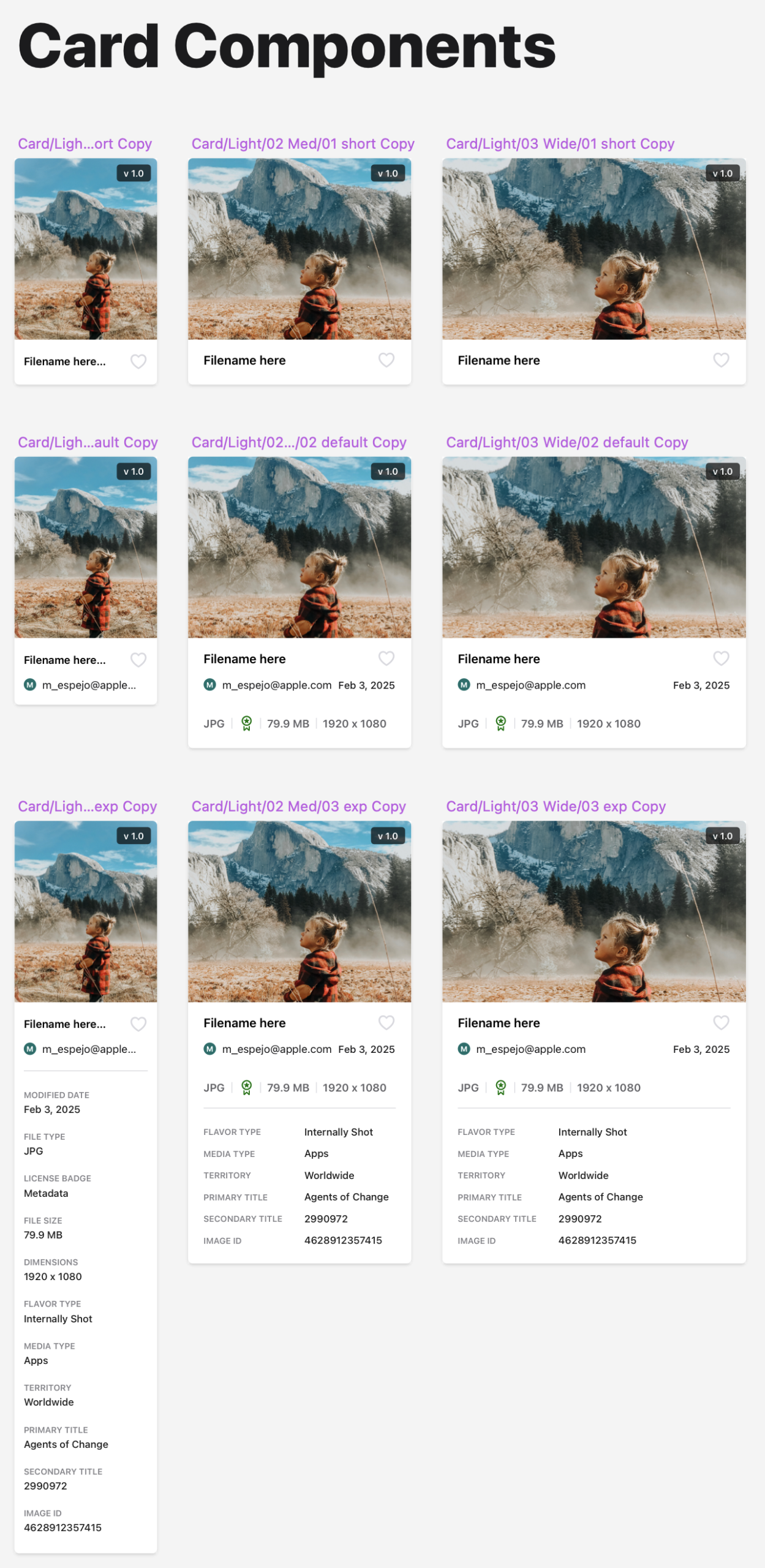Like the medium default card via heart

(386, 658)
